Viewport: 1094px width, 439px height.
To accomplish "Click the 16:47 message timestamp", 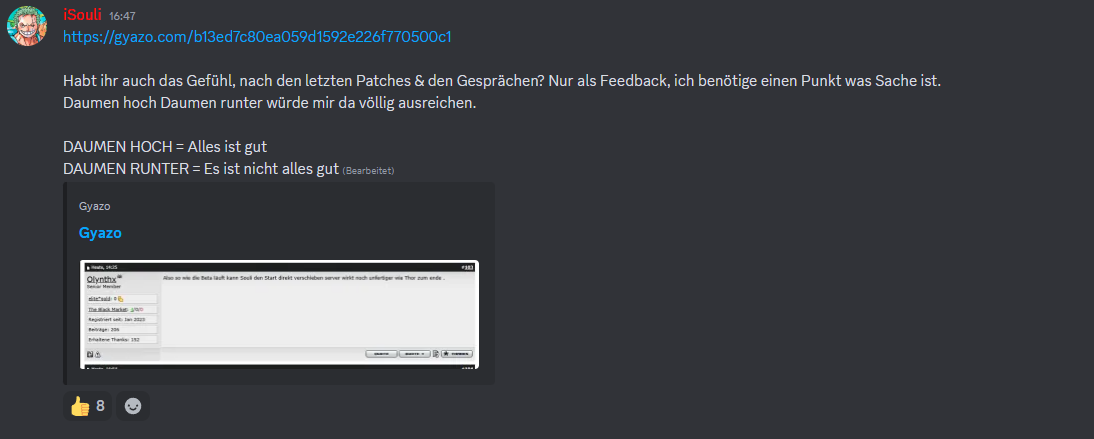I will click(122, 16).
